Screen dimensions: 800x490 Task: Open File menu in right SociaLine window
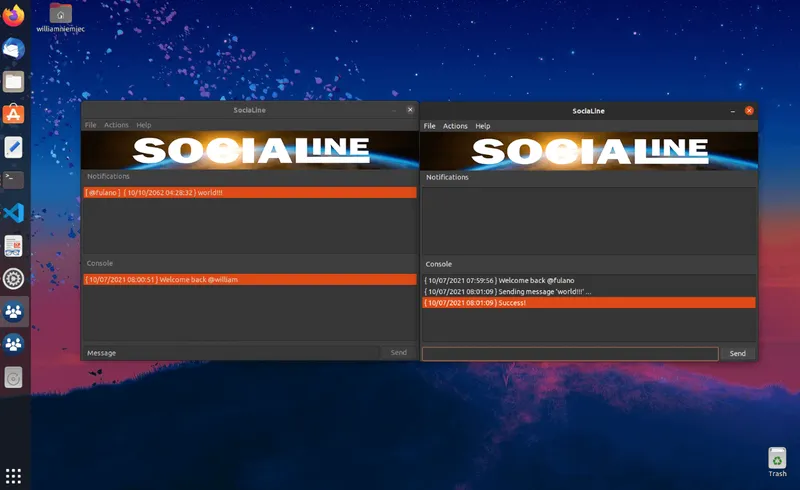click(x=430, y=126)
